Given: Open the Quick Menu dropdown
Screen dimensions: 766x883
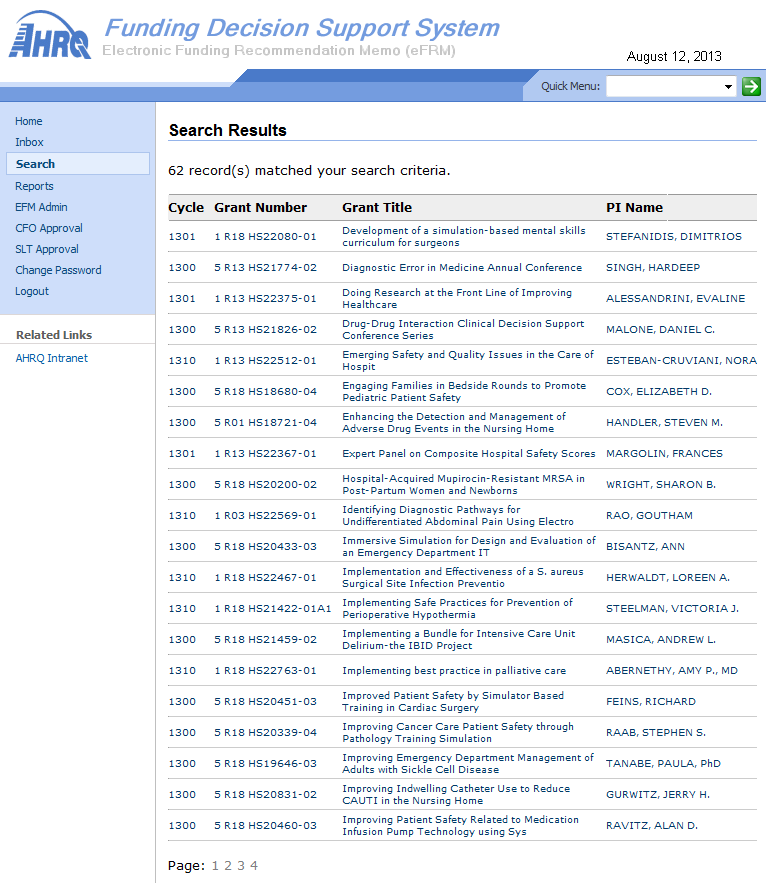Looking at the screenshot, I should (671, 86).
